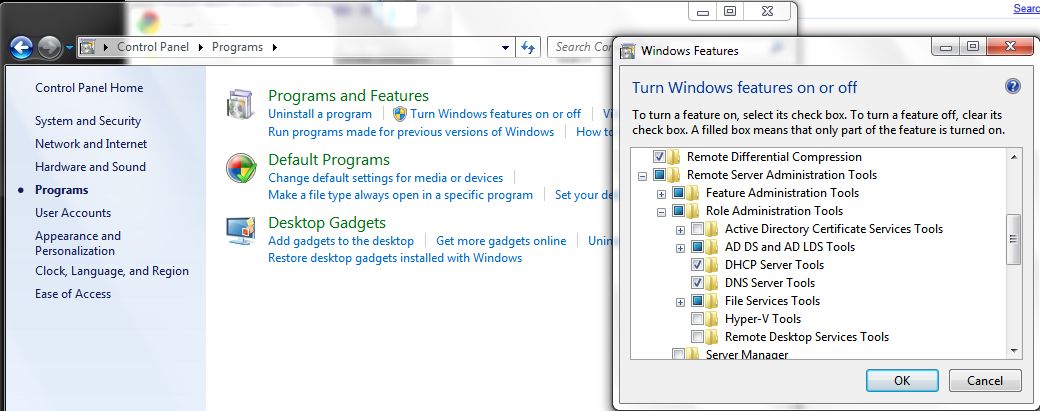The image size is (1040, 411).
Task: Expand AD DS and AD LDS Tools node
Action: pos(680,249)
